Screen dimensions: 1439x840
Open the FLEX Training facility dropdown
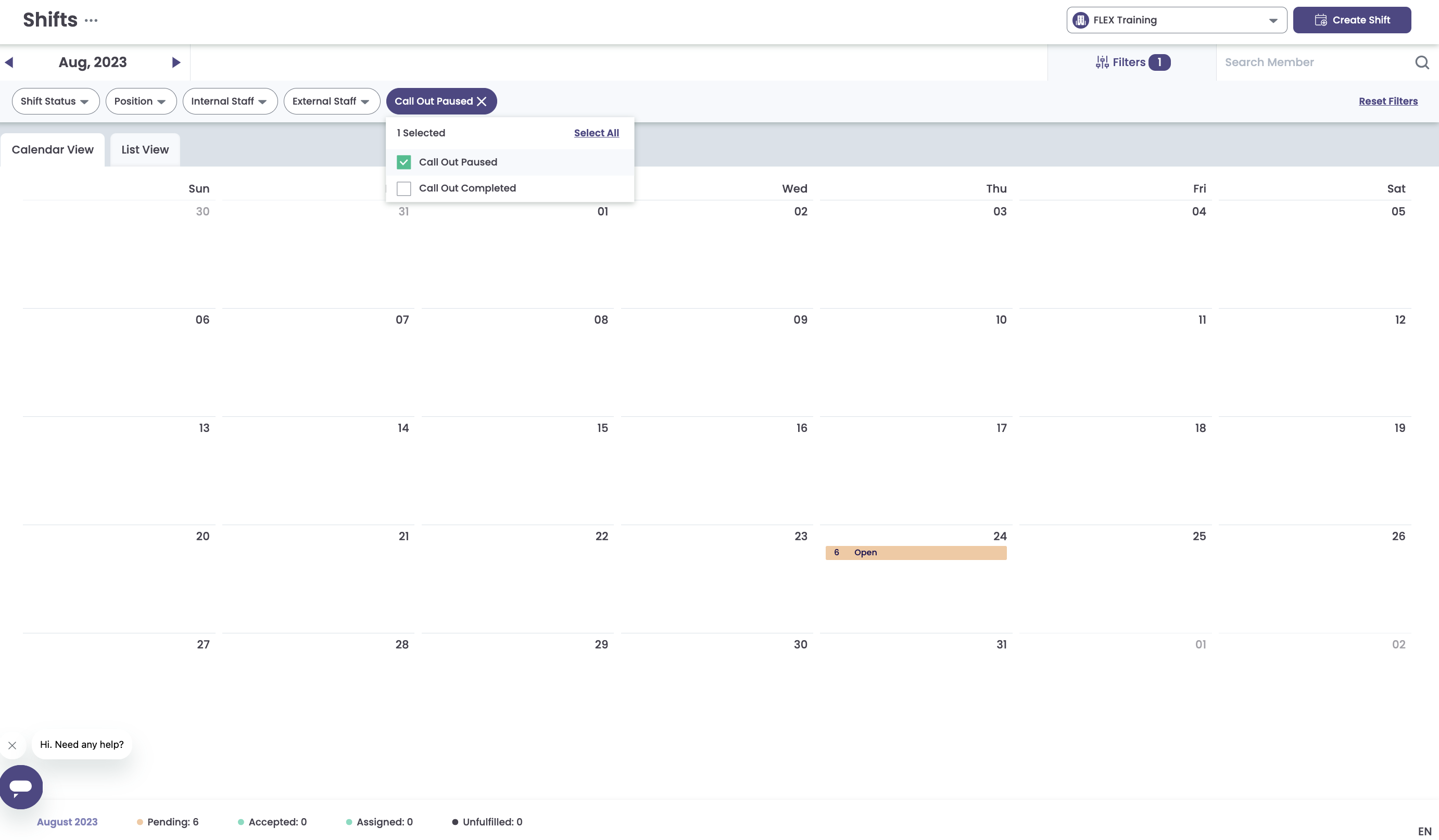(1176, 20)
